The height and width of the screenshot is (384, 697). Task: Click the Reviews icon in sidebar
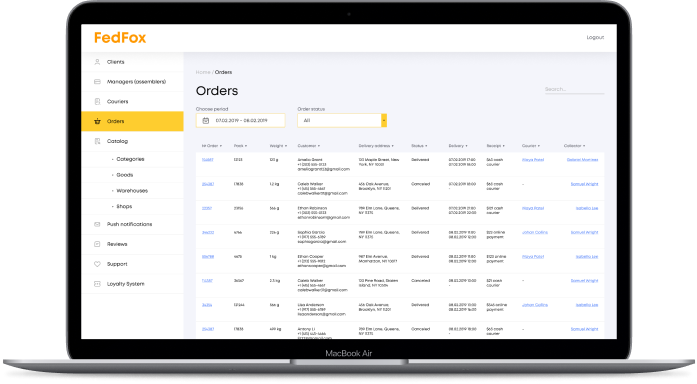tap(97, 244)
